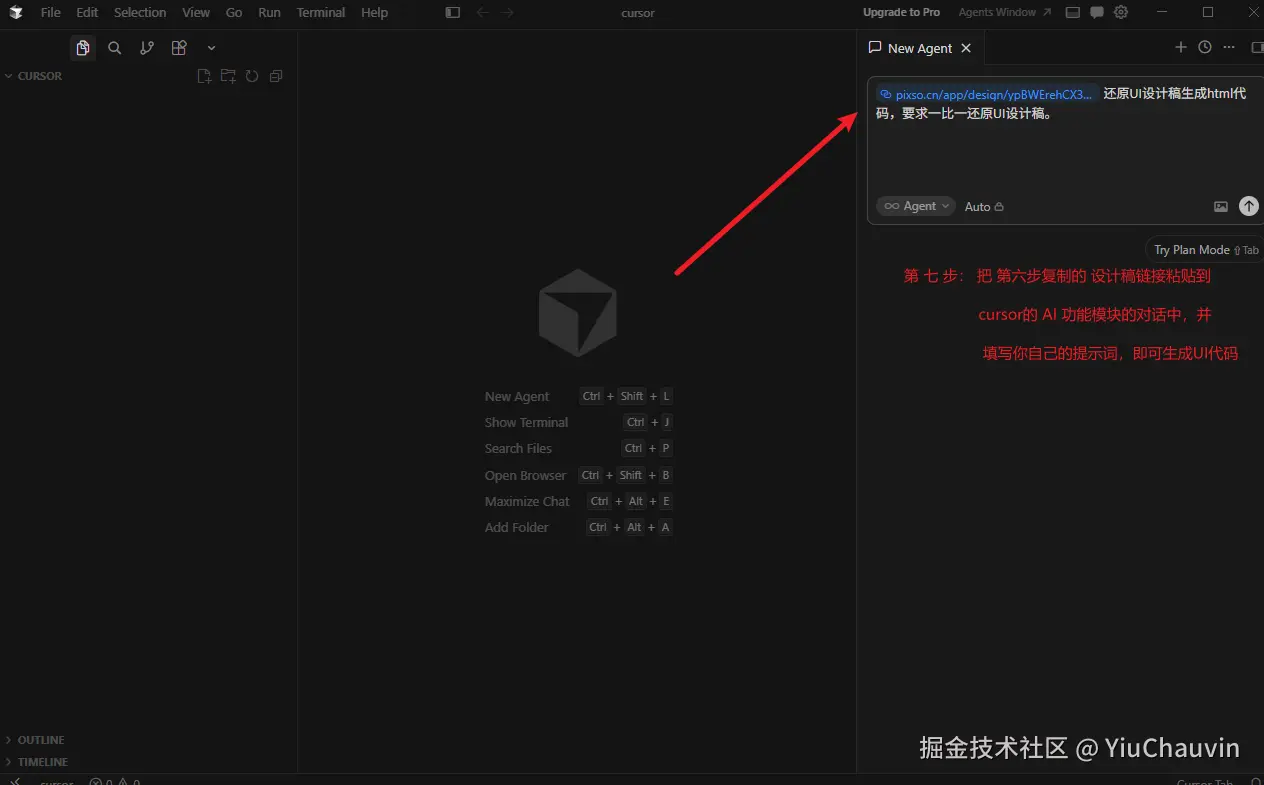
Task: Go forward with the right arrow
Action: click(508, 13)
